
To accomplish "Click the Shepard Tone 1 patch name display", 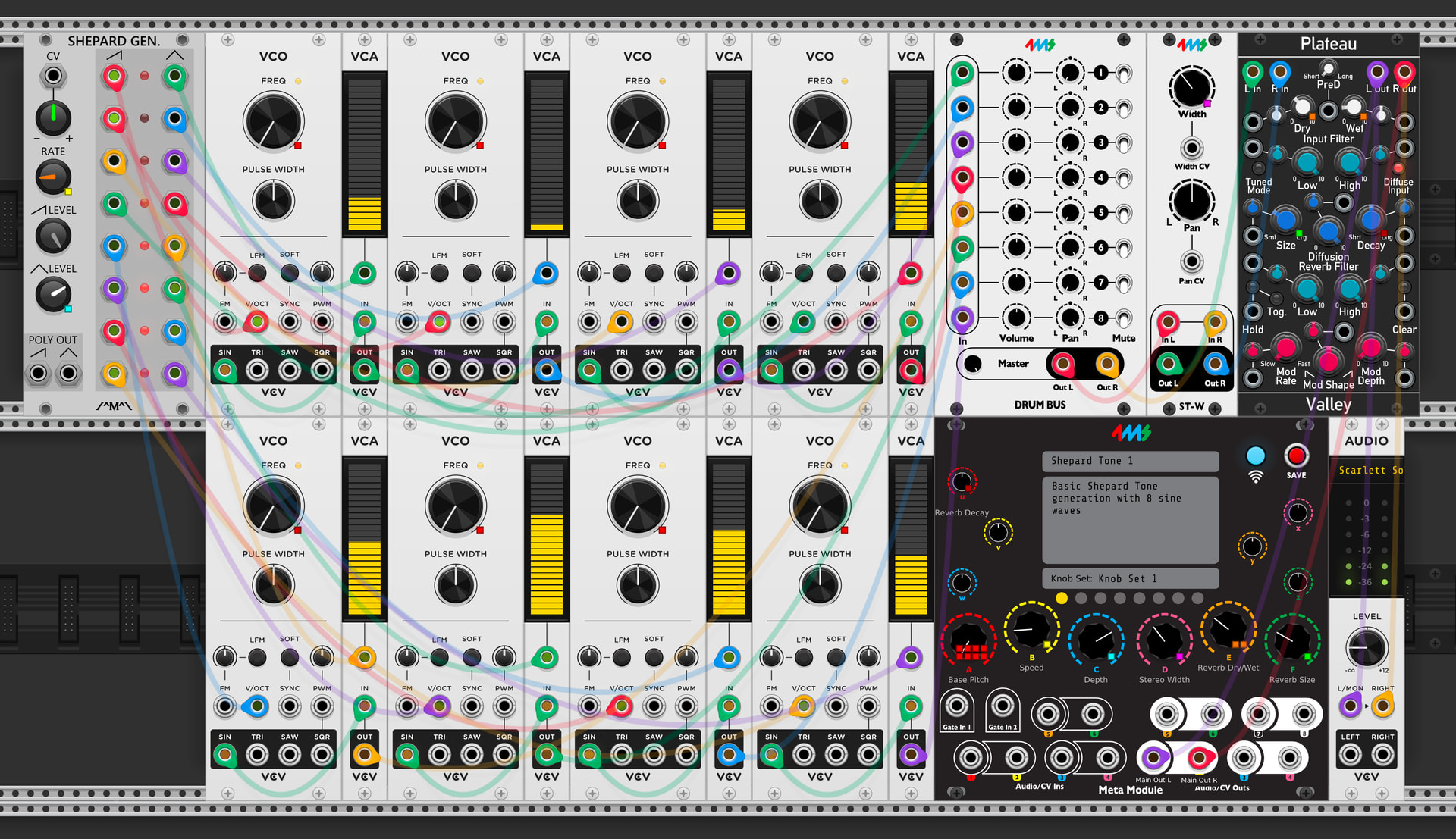I will [x=1130, y=461].
